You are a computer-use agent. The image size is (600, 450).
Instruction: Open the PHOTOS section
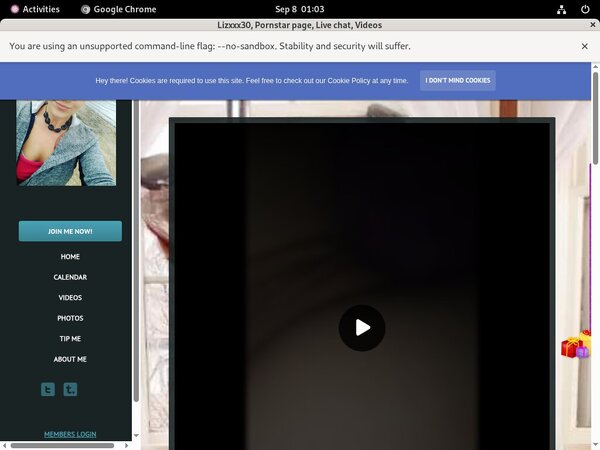pos(70,318)
